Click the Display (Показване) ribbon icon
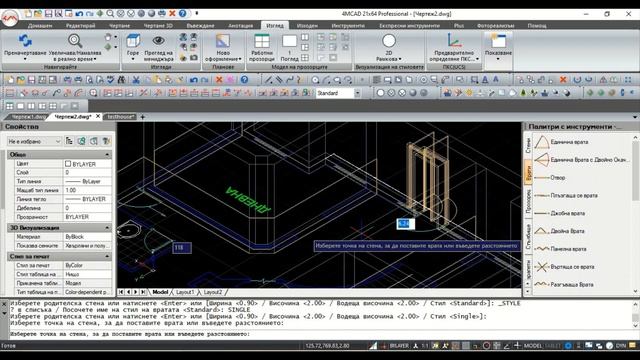The height and width of the screenshot is (360, 640). tap(498, 41)
